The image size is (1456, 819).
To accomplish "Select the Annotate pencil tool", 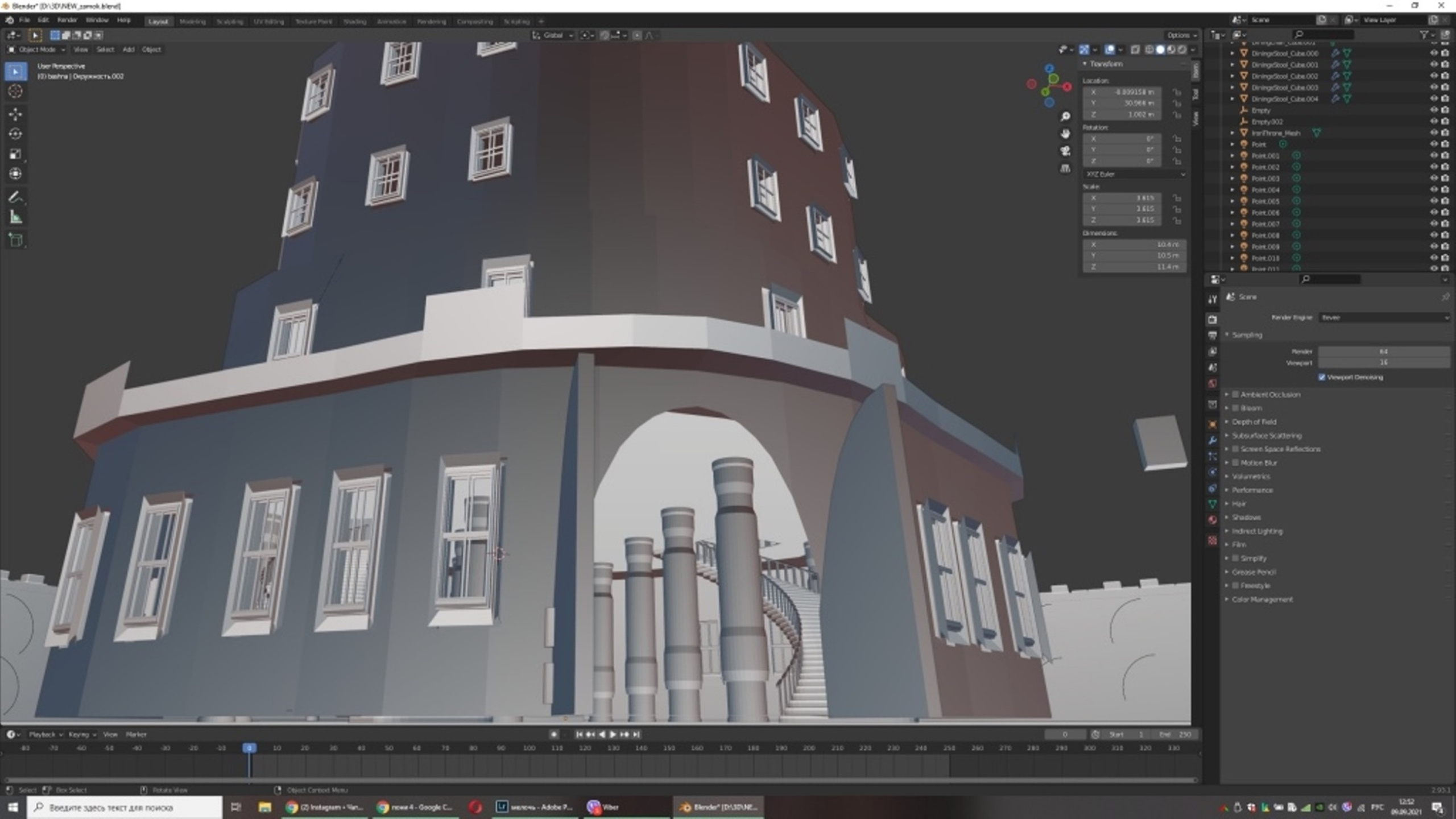I will [x=15, y=197].
